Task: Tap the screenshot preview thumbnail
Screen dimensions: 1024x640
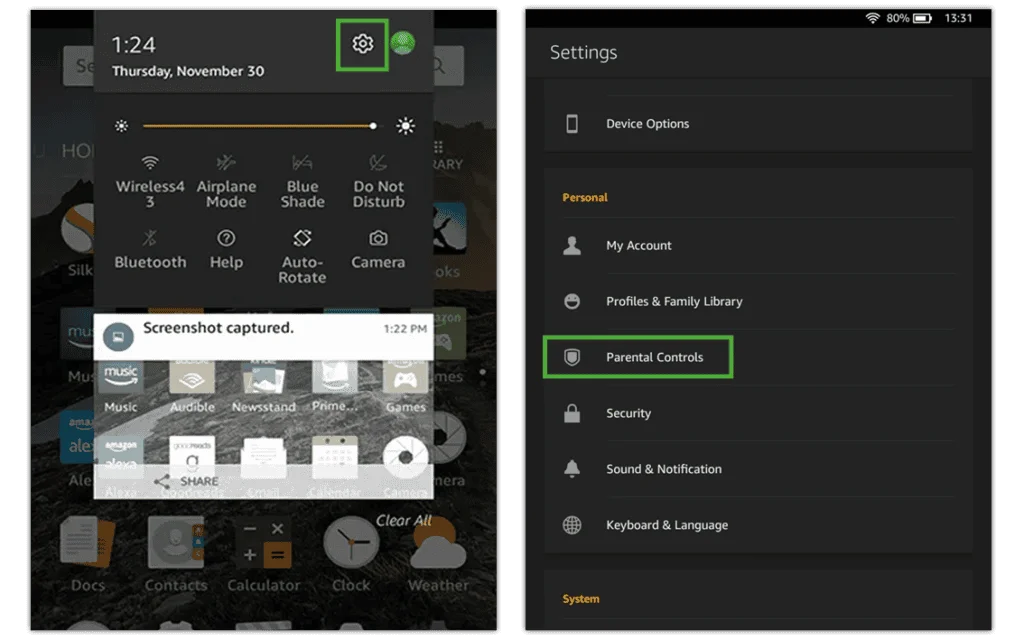Action: click(263, 429)
